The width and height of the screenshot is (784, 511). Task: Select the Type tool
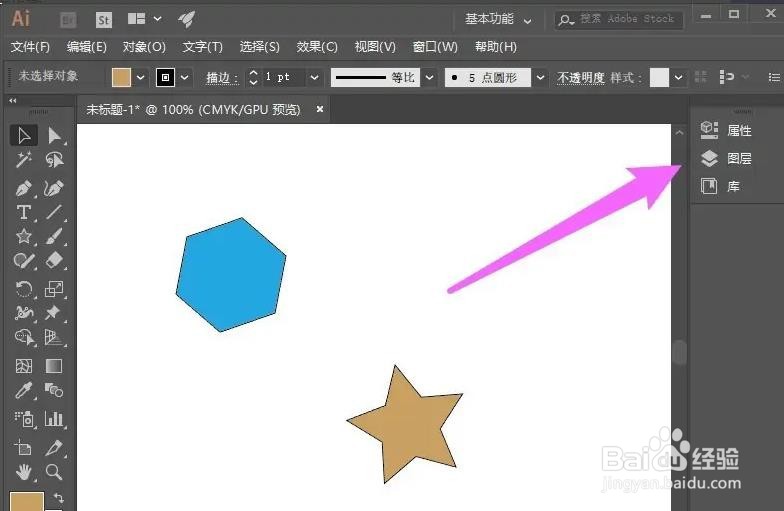point(24,212)
